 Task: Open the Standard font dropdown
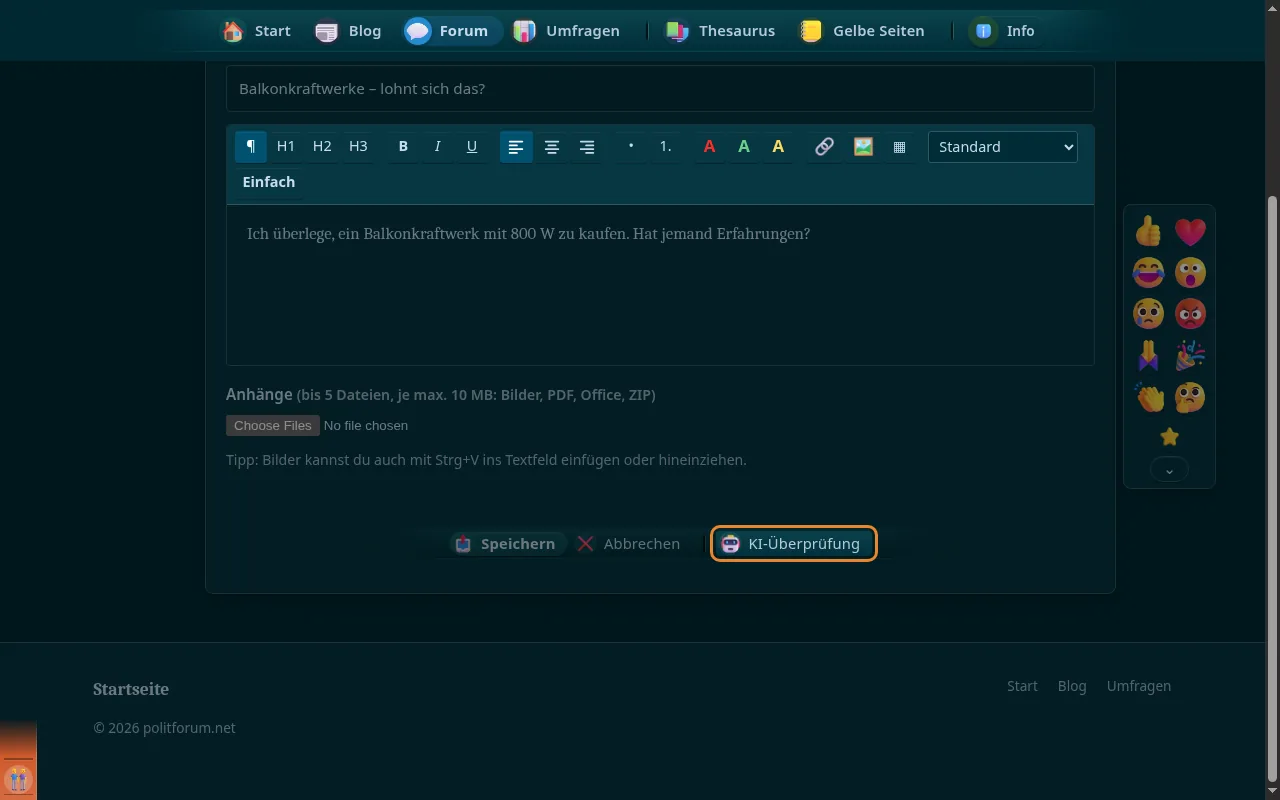1003,147
